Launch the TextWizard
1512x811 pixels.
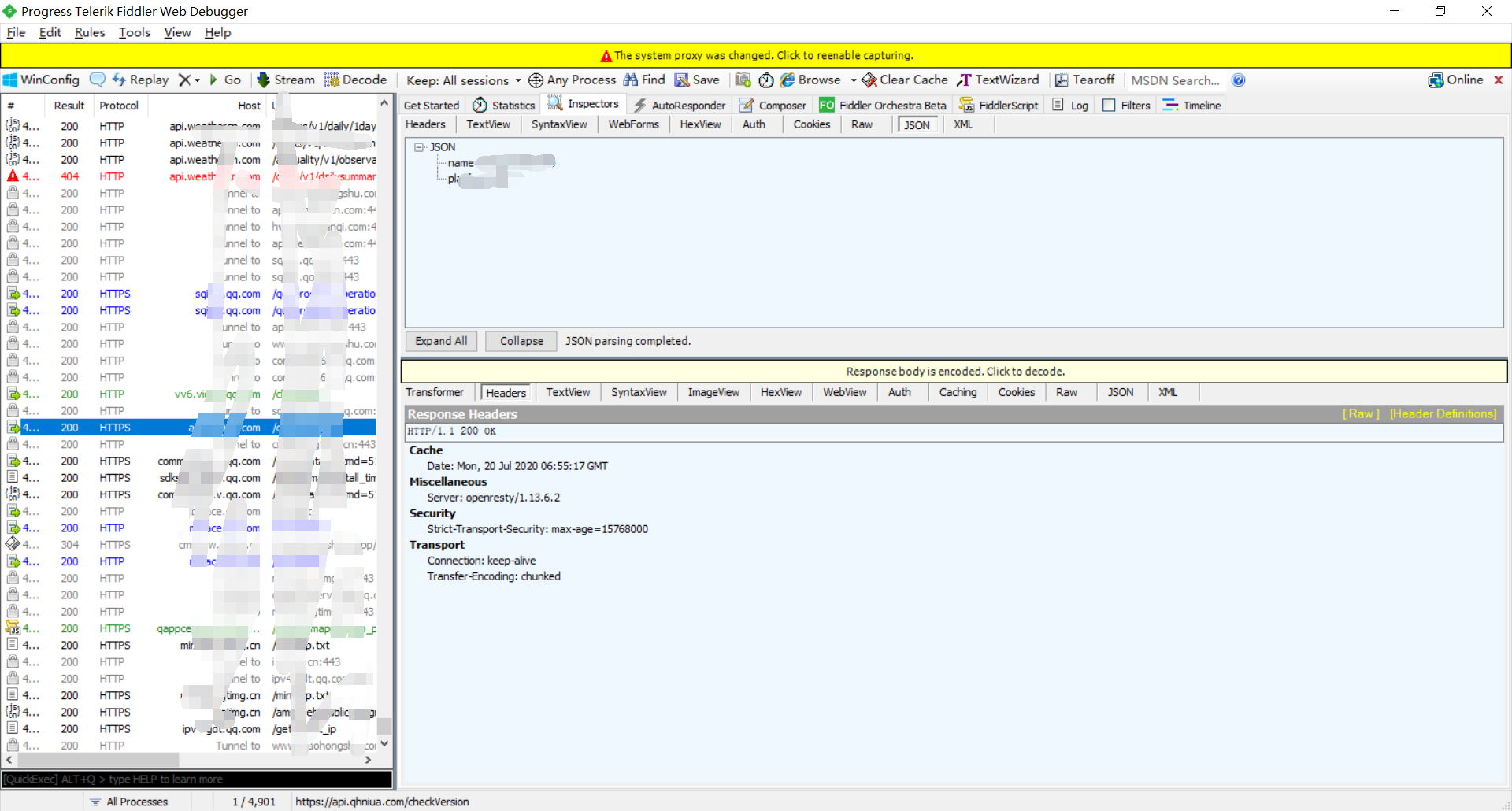click(999, 80)
